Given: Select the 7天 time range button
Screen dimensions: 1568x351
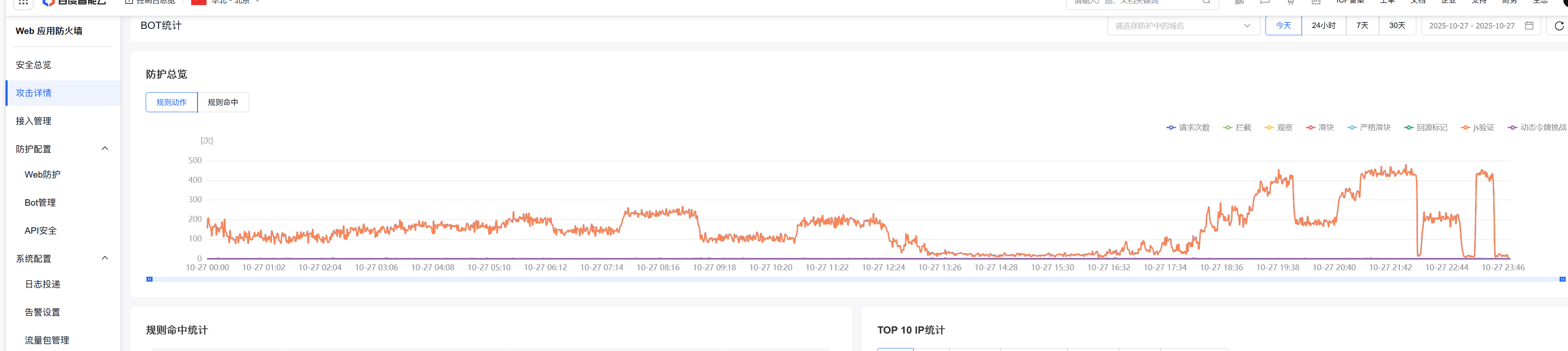Looking at the screenshot, I should coord(1362,25).
